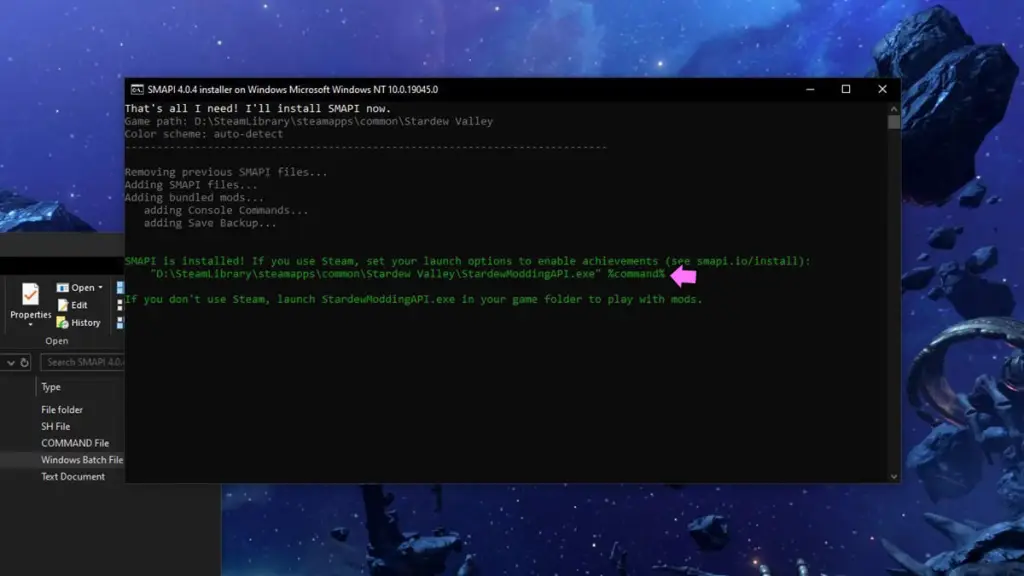Click the 'Adding bundled mods...' line

(195, 197)
